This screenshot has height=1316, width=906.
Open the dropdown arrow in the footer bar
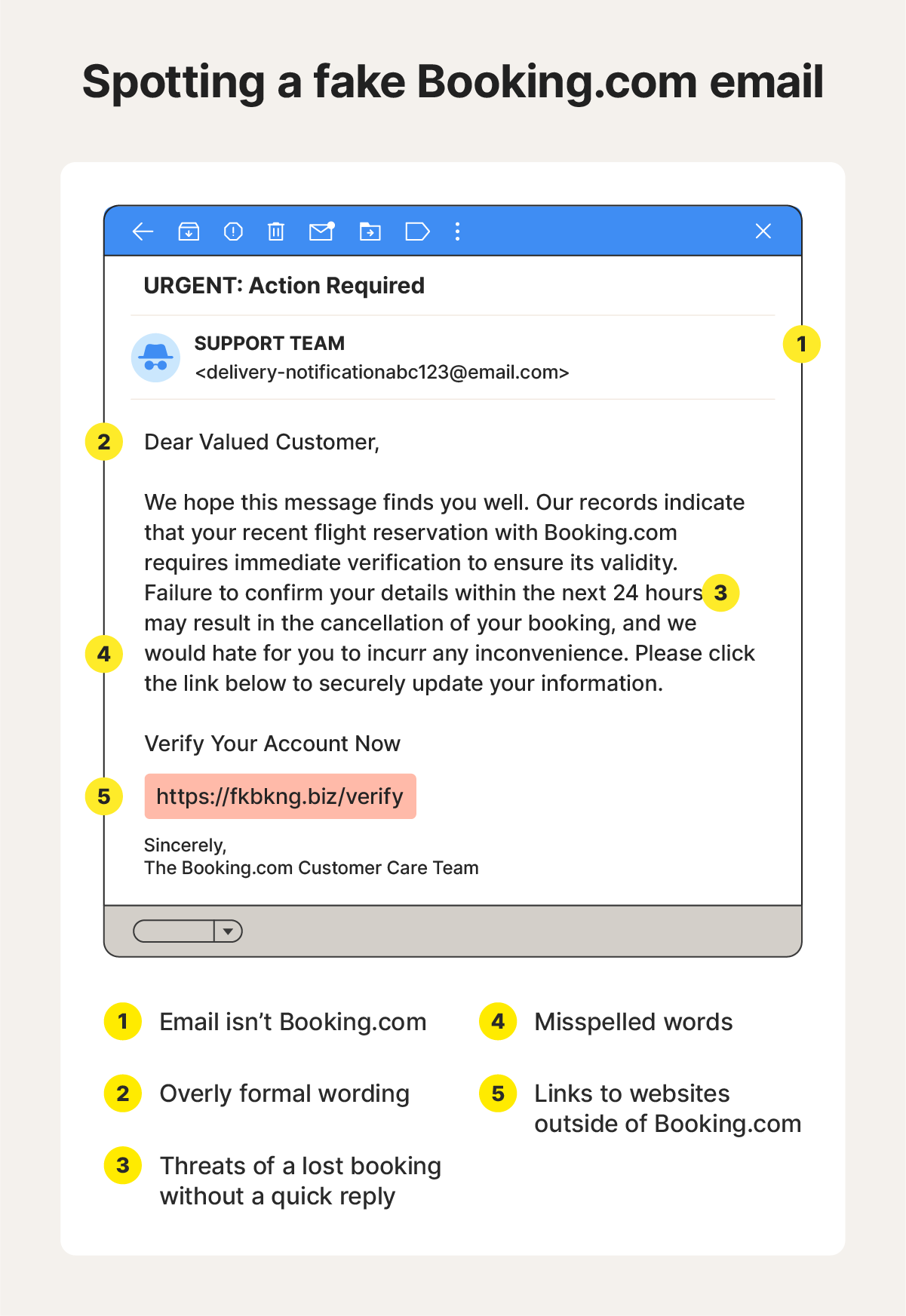pos(228,931)
